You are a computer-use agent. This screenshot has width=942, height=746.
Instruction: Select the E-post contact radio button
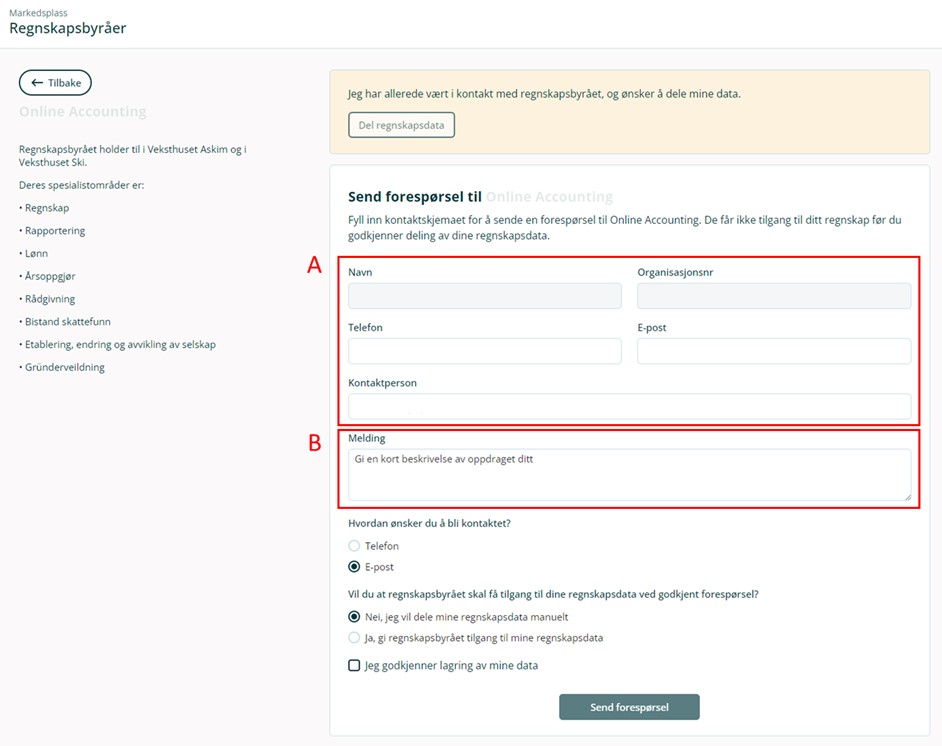354,567
